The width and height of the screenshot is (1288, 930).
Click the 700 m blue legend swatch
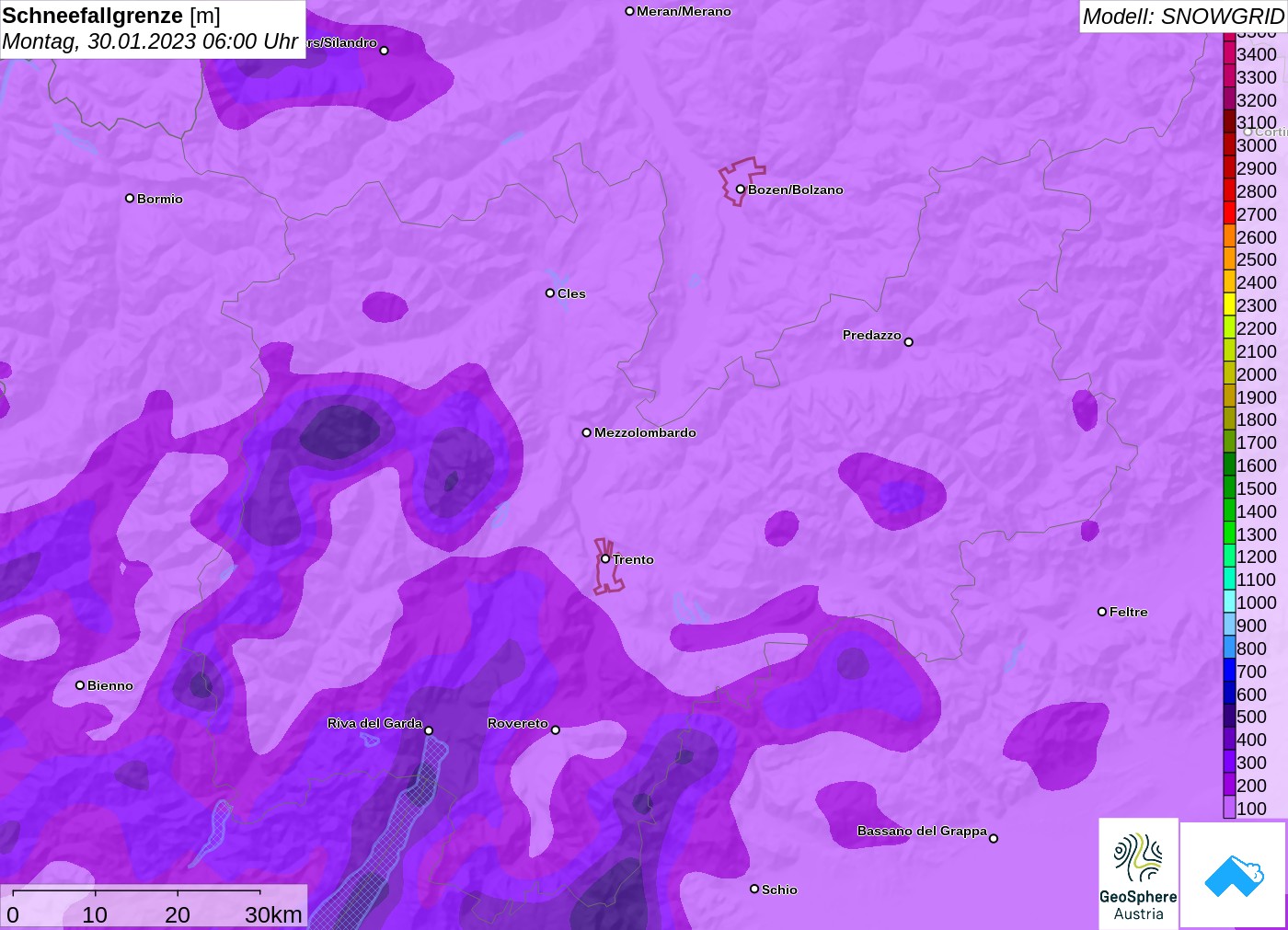(1229, 671)
